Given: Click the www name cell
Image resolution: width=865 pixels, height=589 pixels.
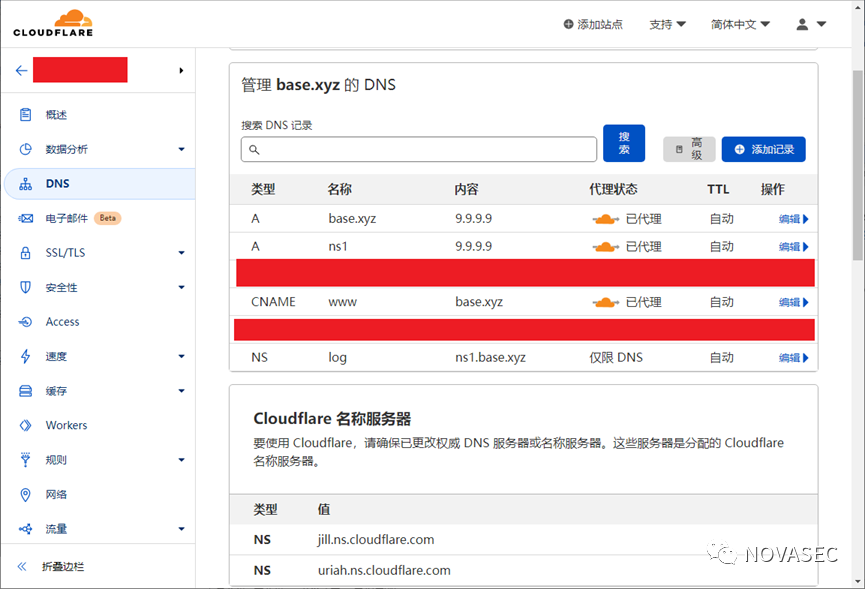Looking at the screenshot, I should coord(343,302).
